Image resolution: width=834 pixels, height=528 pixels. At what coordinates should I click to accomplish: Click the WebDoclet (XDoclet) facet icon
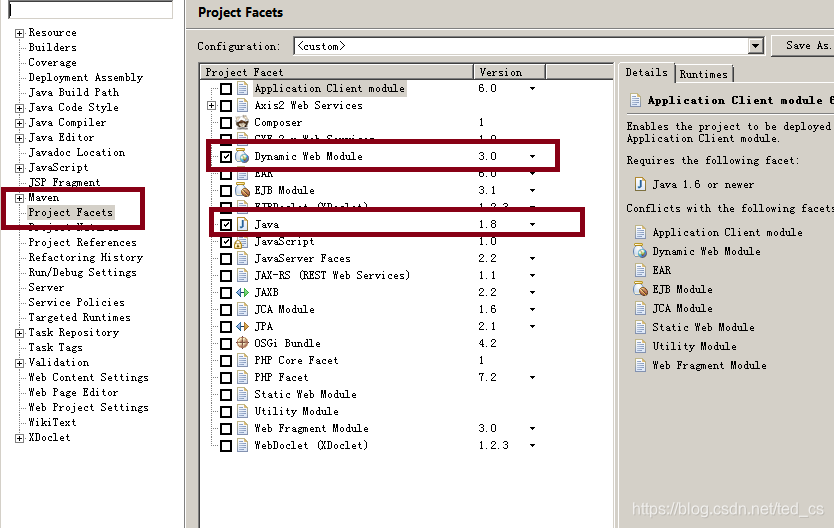[x=243, y=446]
